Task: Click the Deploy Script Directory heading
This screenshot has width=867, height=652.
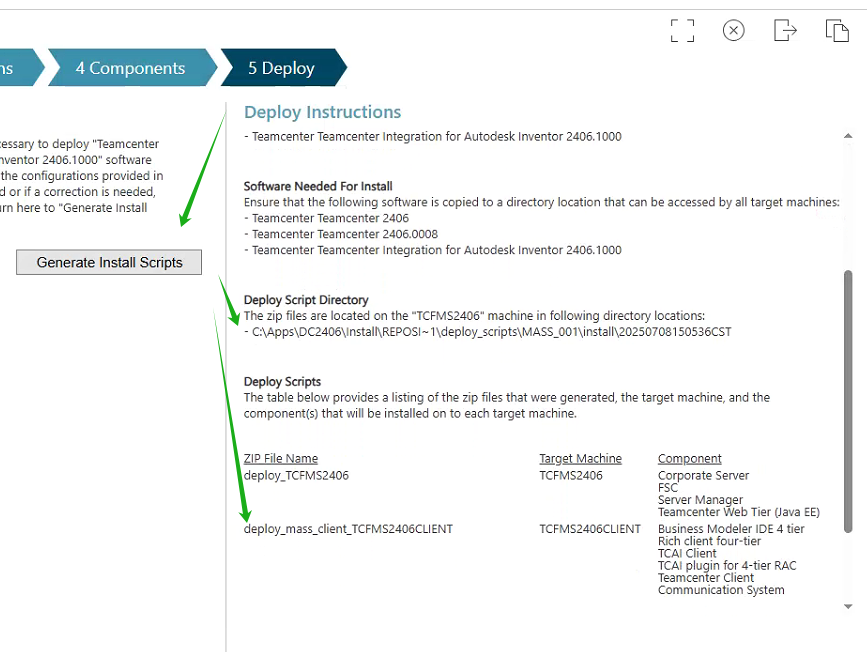Action: 306,300
